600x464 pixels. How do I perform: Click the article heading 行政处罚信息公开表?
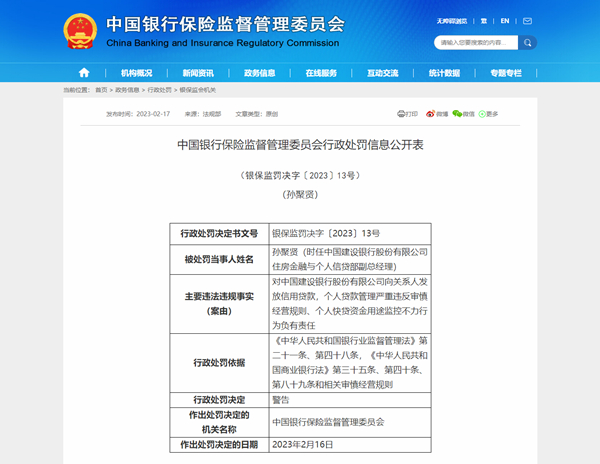click(x=300, y=145)
